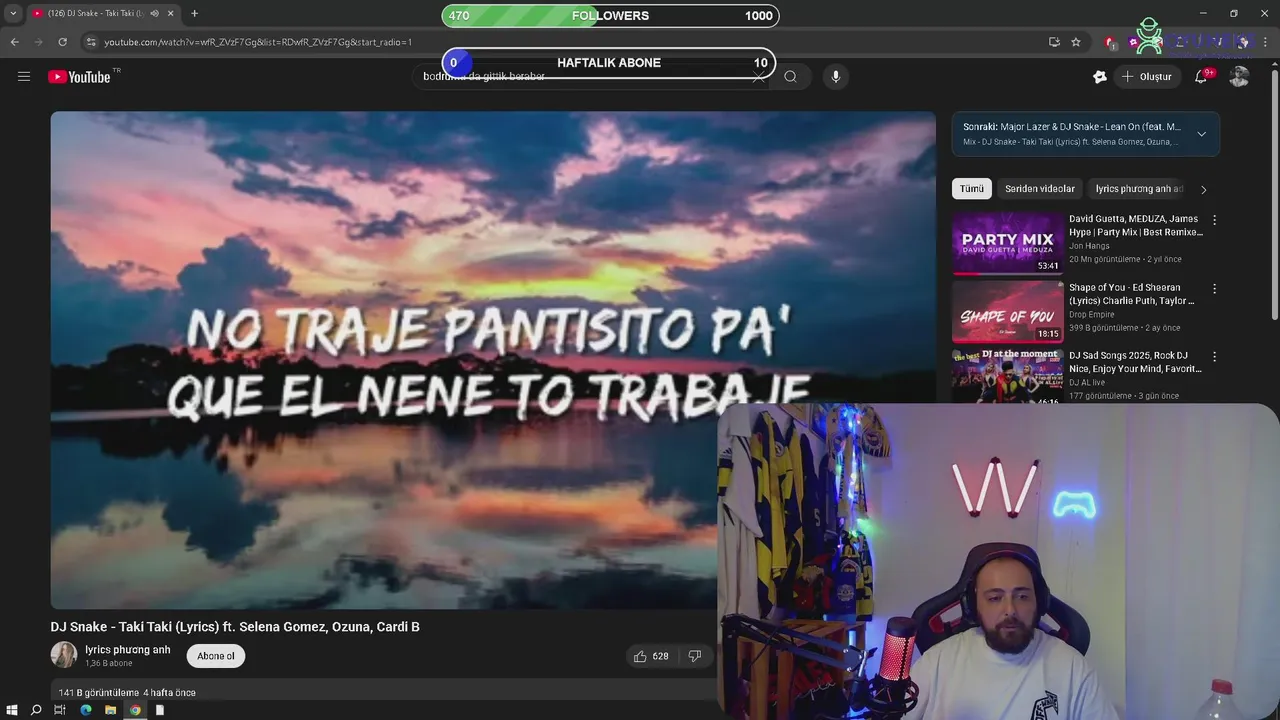
Task: Open Task View on the taskbar
Action: tap(60, 710)
